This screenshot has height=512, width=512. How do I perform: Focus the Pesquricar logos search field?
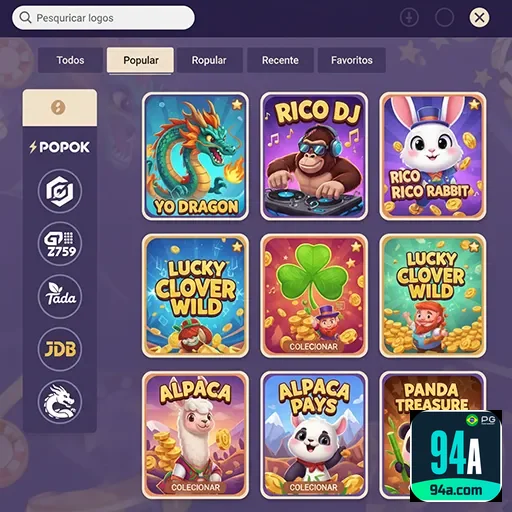tap(103, 18)
